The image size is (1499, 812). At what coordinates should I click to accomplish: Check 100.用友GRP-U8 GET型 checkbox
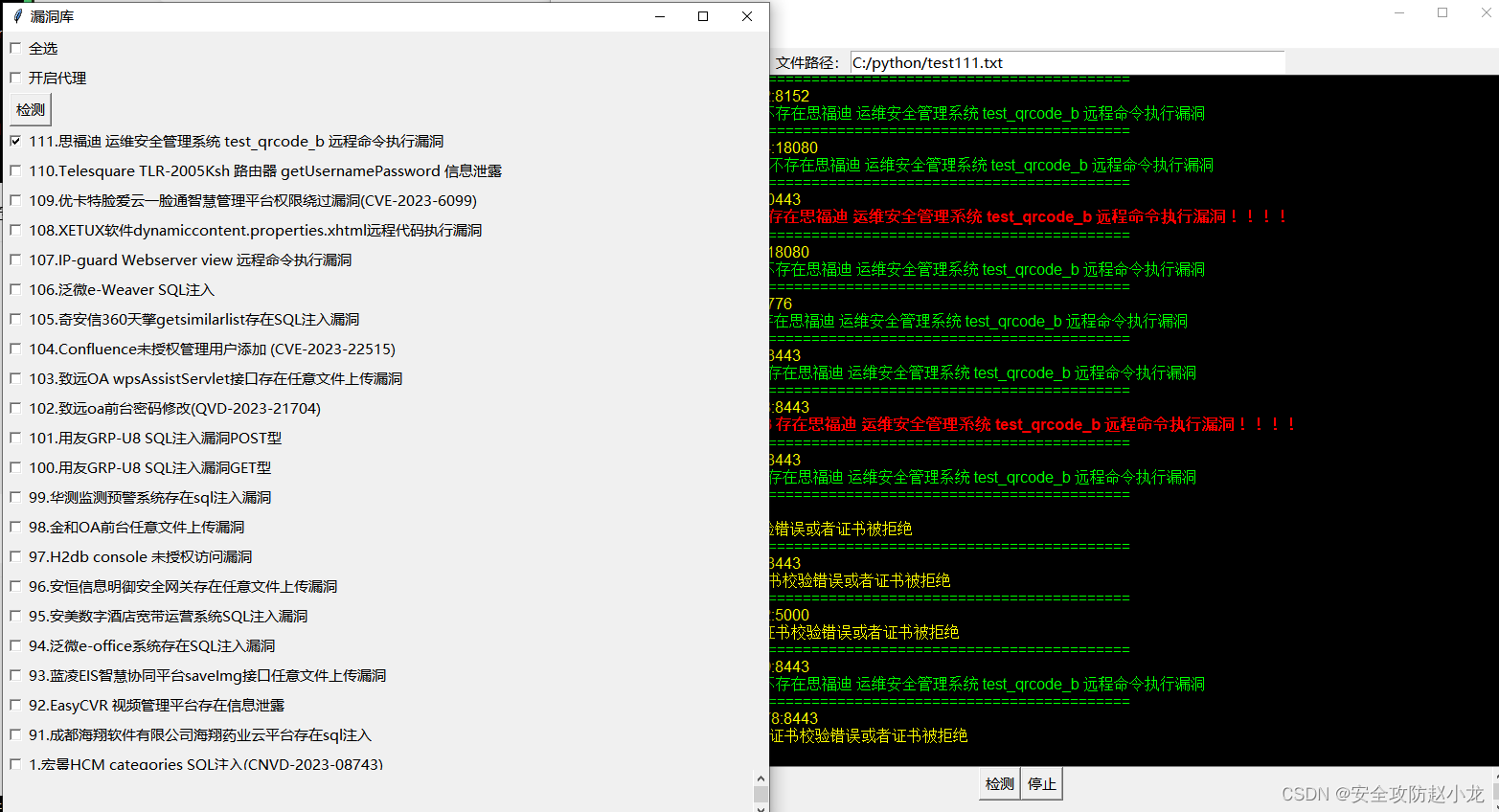(x=15, y=467)
